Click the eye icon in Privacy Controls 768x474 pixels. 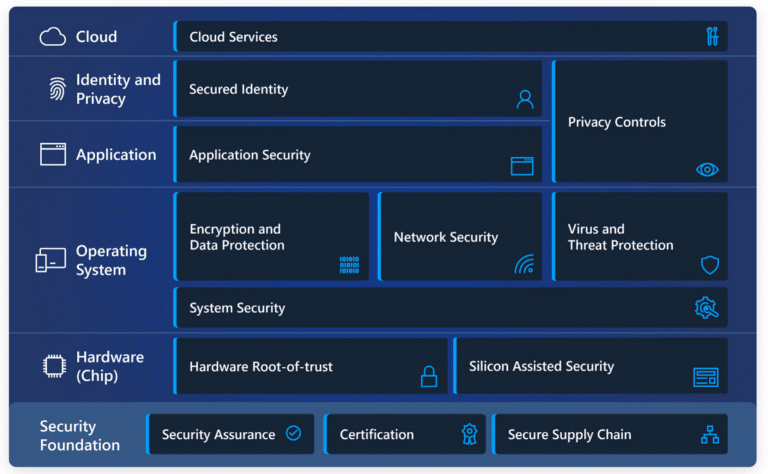tap(707, 170)
